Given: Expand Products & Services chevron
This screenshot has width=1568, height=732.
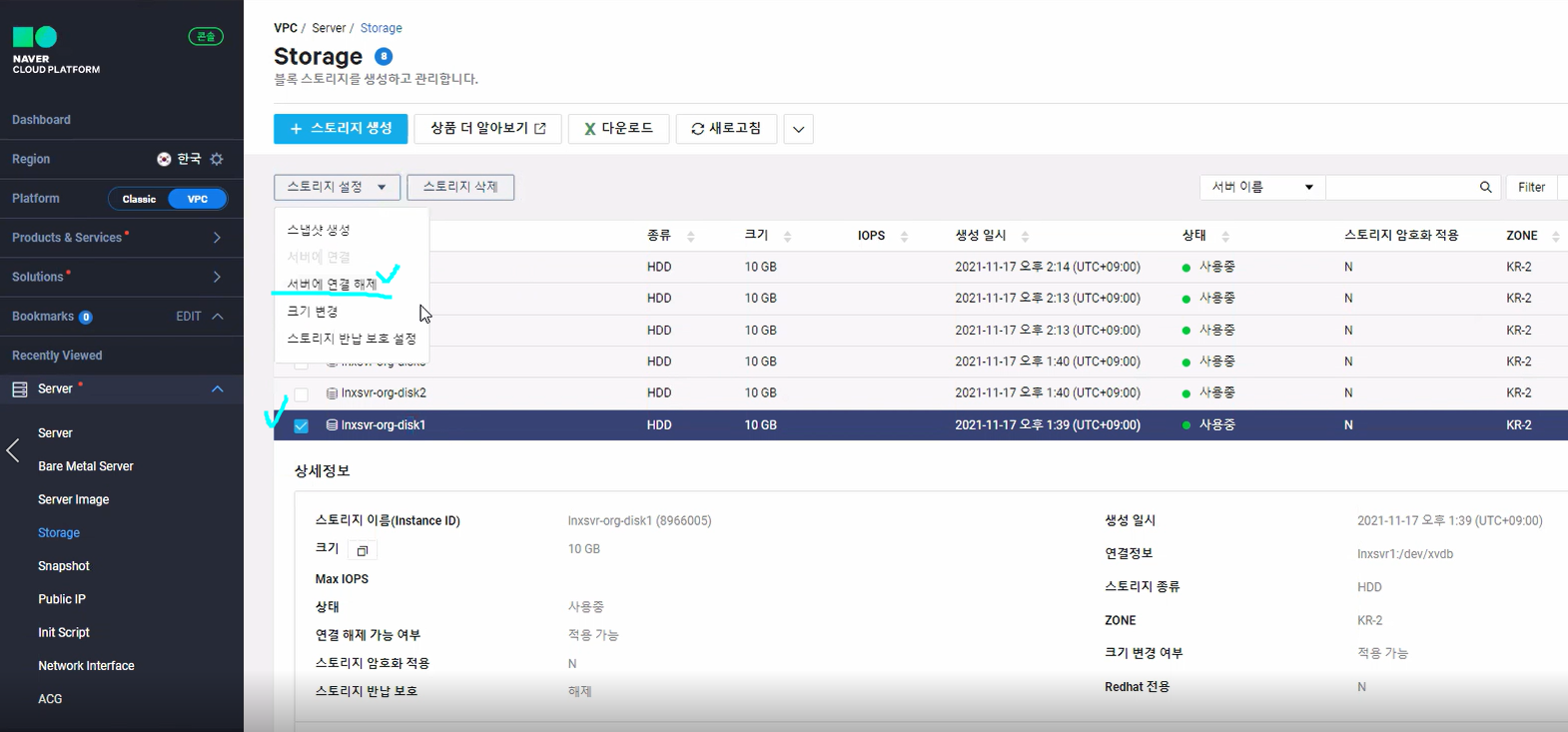Looking at the screenshot, I should 217,238.
